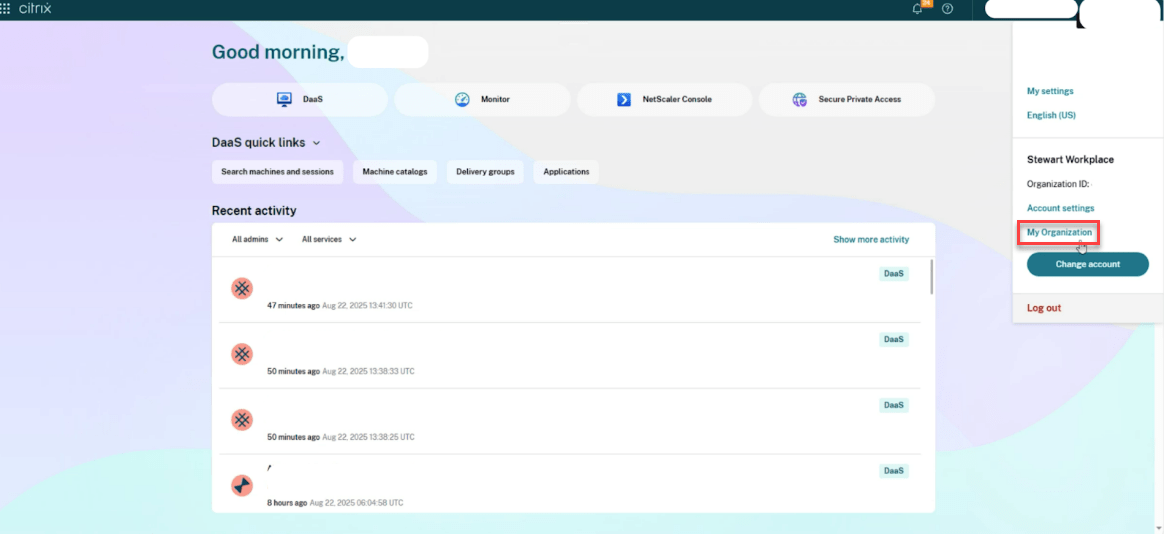Click the Citrix logo

pos(35,9)
